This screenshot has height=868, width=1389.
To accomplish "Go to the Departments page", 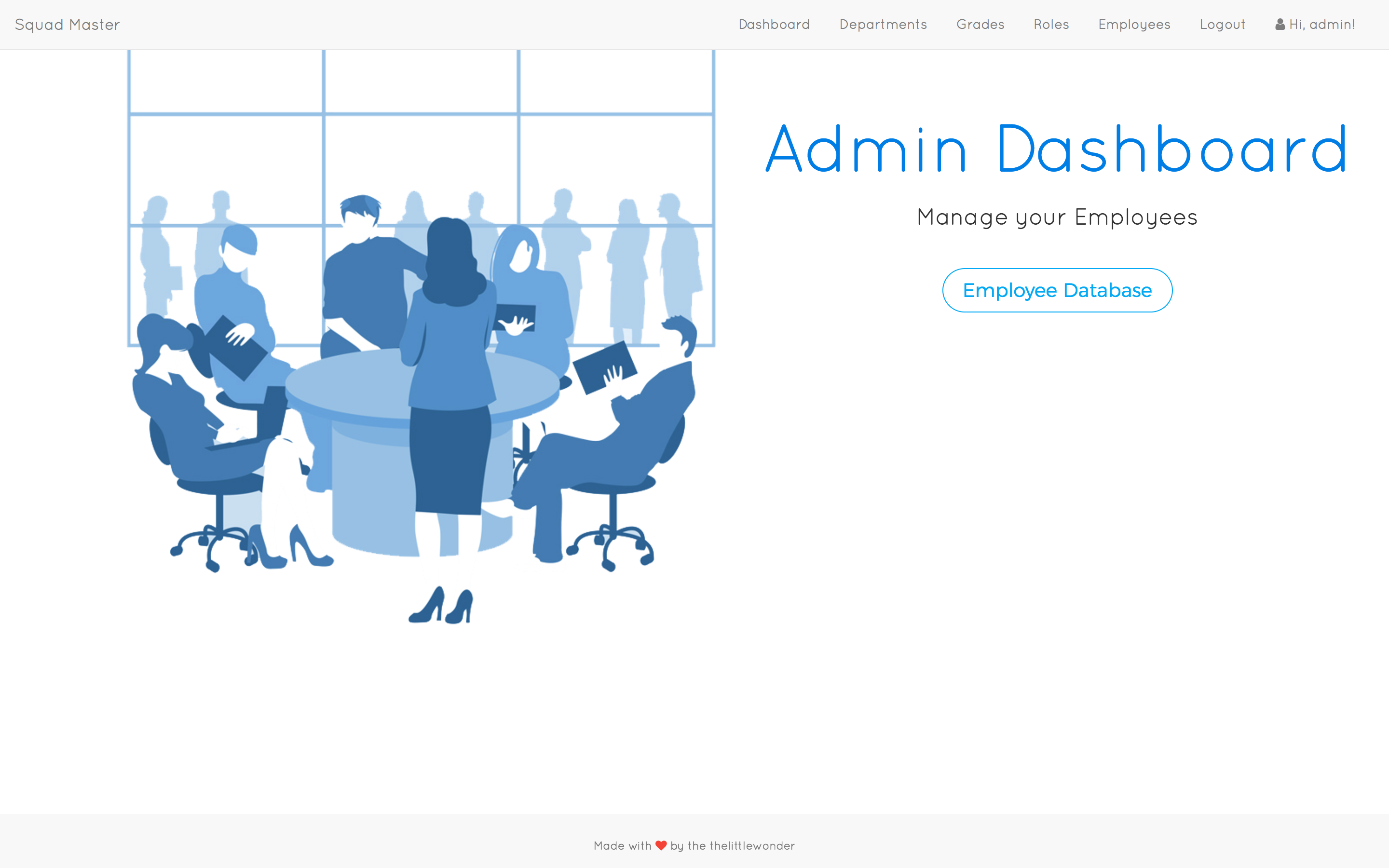I will [x=883, y=25].
